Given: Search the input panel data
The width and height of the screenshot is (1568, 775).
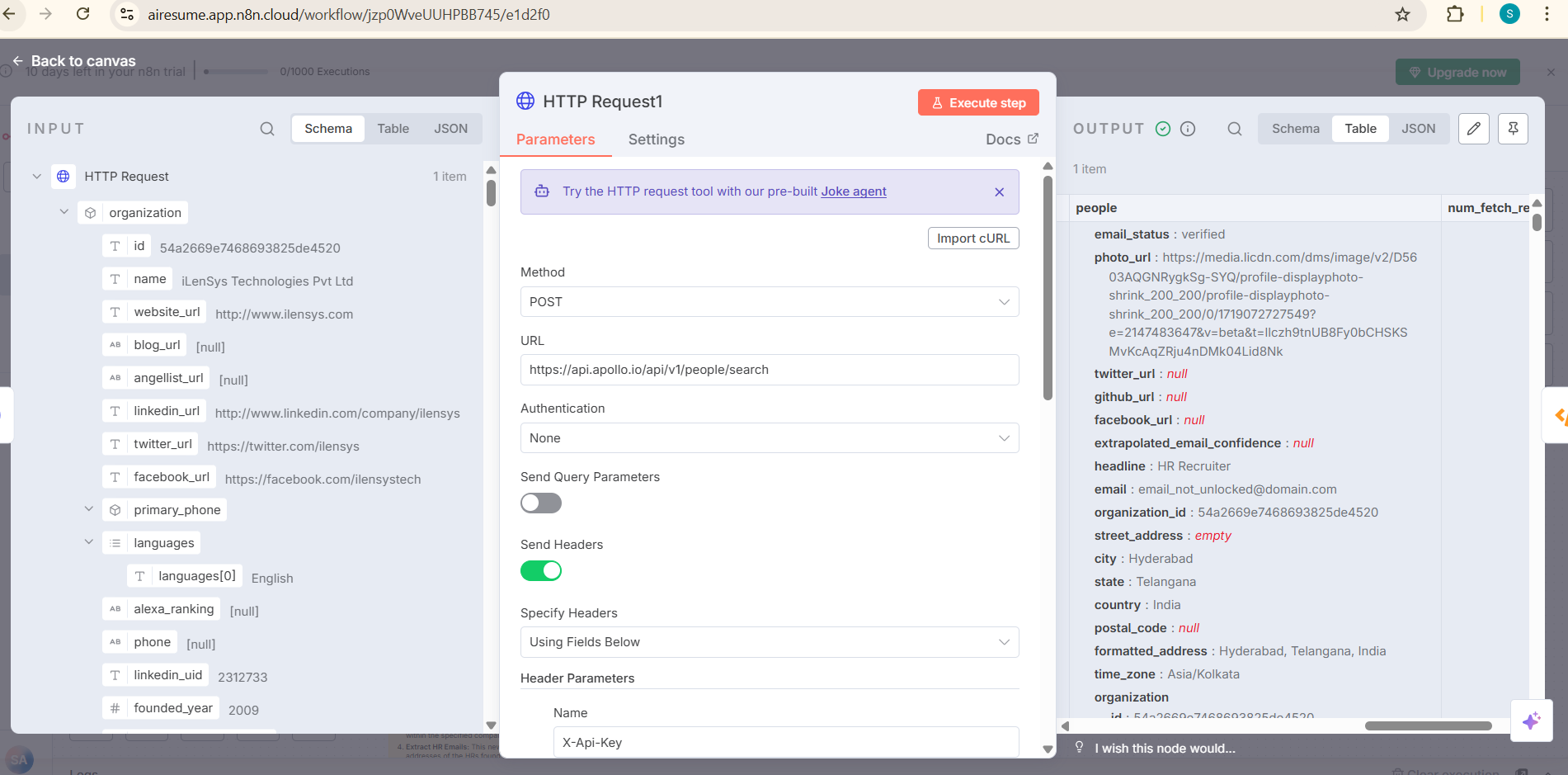Looking at the screenshot, I should click(267, 129).
